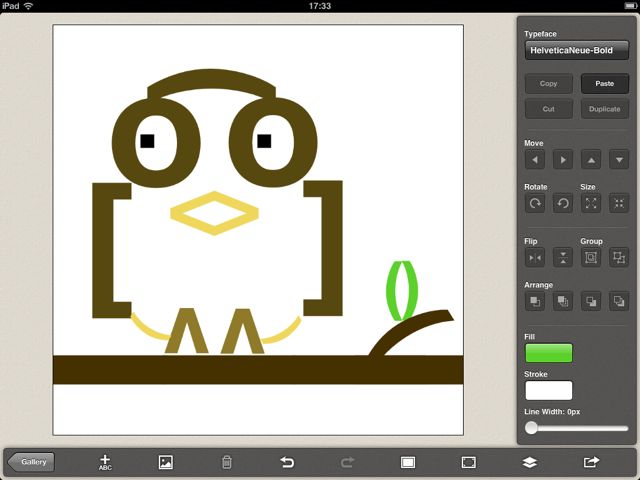This screenshot has height=480, width=640.
Task: Increase size with expand arrows icon
Action: [591, 203]
